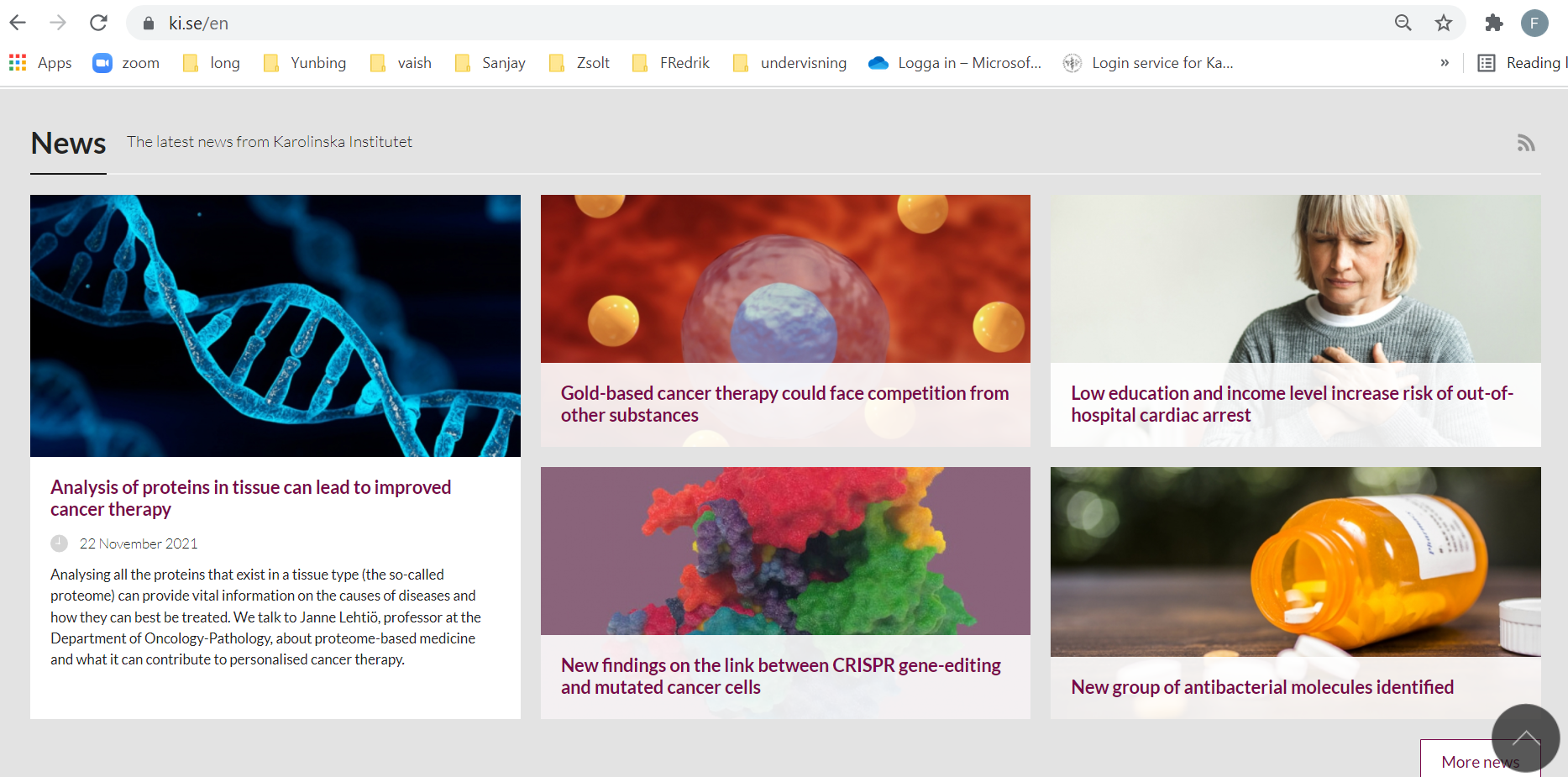Open the protein analysis cancer therapy article
This screenshot has width=1568, height=777.
(250, 498)
